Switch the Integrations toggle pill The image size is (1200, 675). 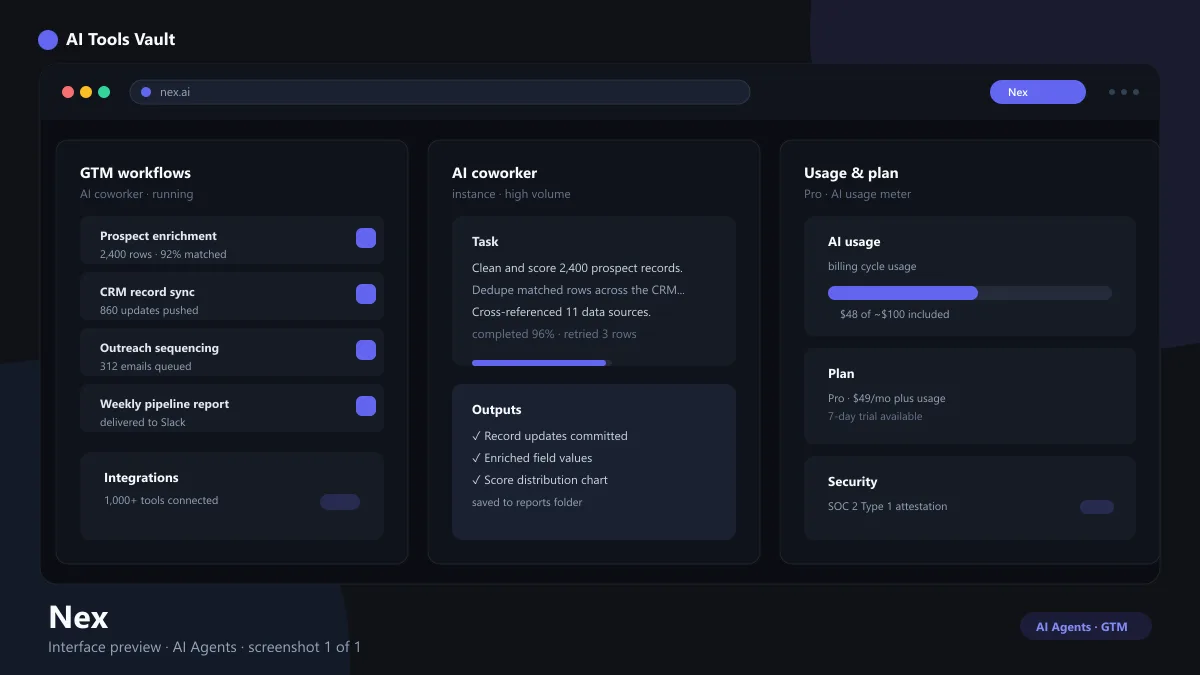(x=340, y=502)
